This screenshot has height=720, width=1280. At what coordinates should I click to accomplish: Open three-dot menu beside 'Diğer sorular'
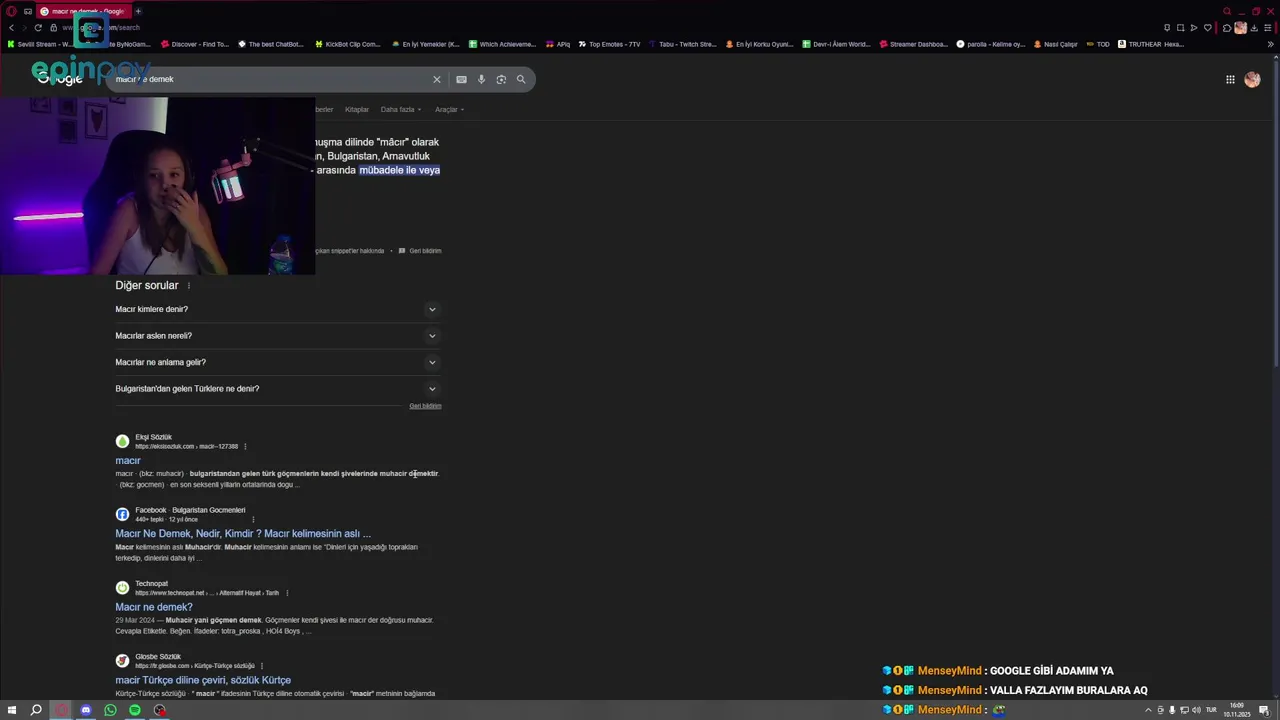pyautogui.click(x=188, y=286)
